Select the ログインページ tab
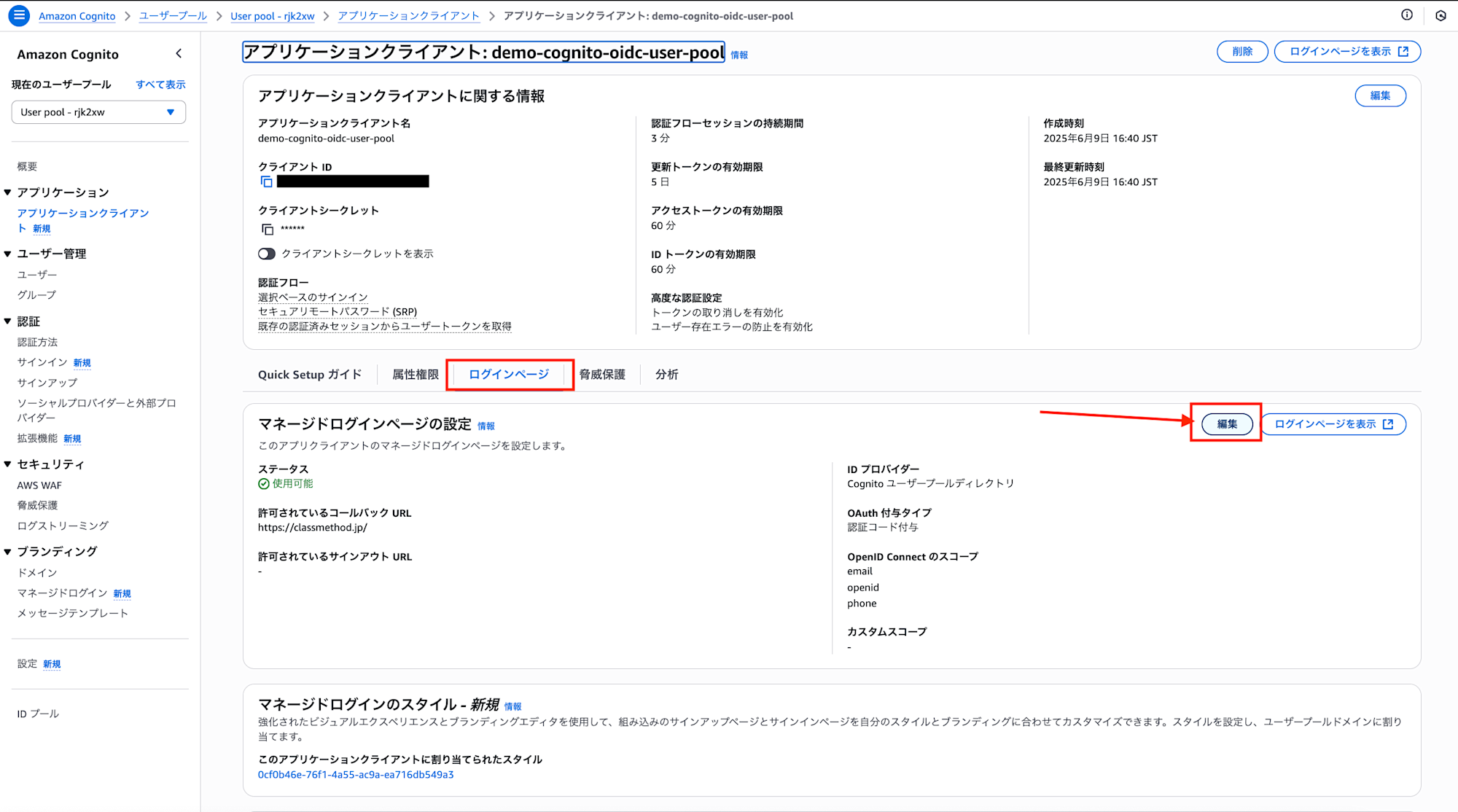This screenshot has width=1458, height=812. tap(509, 375)
